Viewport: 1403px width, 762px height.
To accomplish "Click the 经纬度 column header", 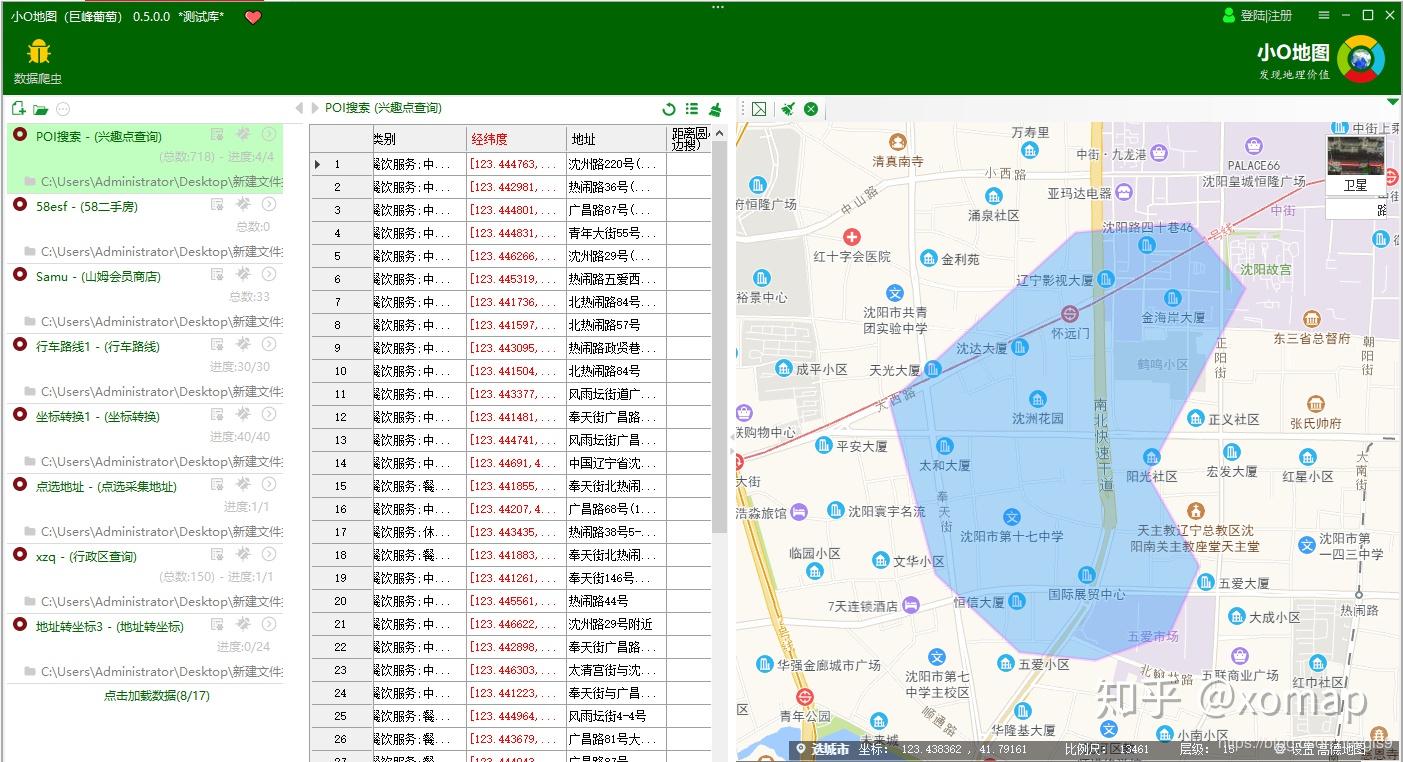I will [516, 139].
